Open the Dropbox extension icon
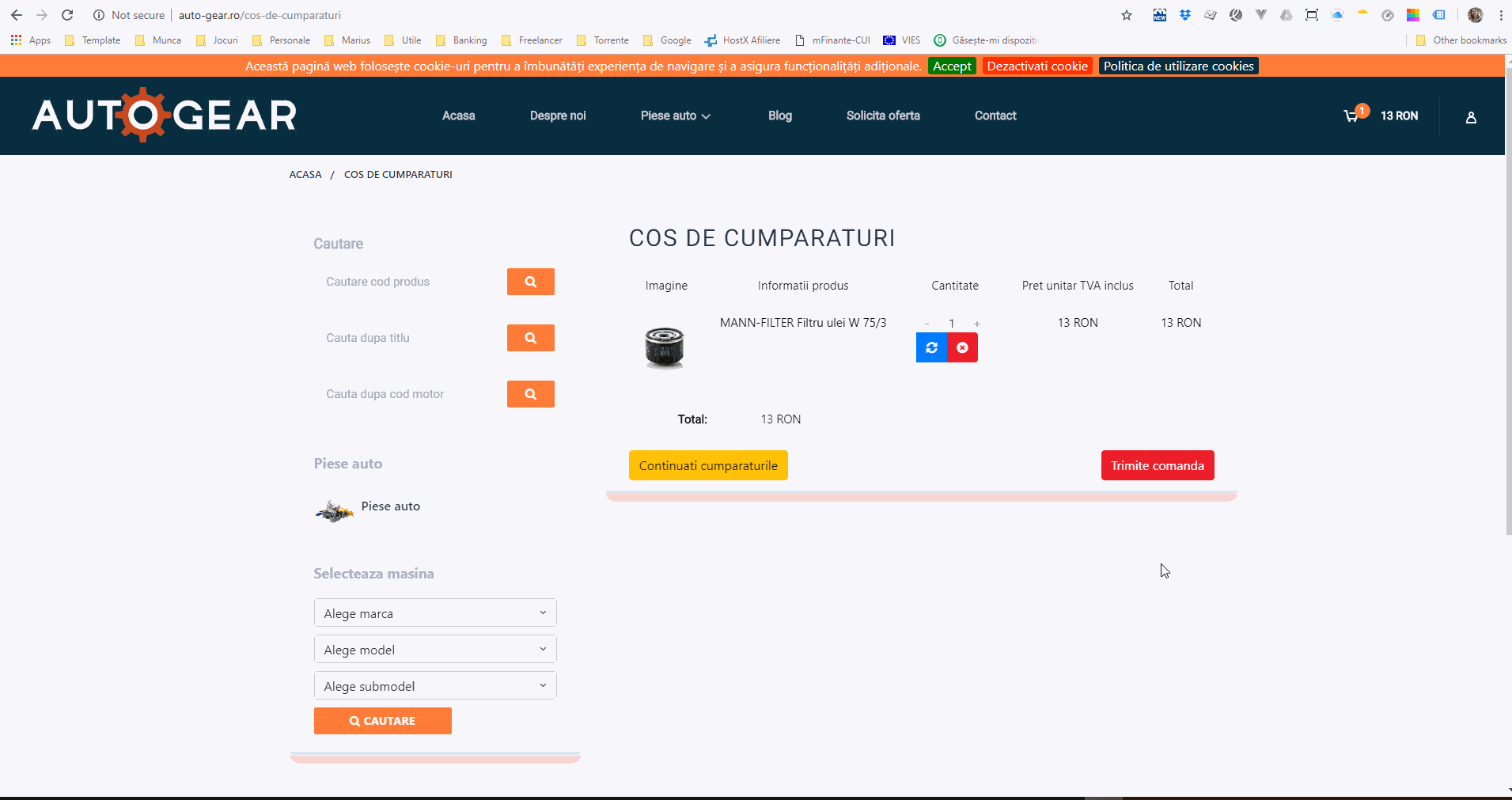The height and width of the screenshot is (800, 1512). coord(1185,15)
